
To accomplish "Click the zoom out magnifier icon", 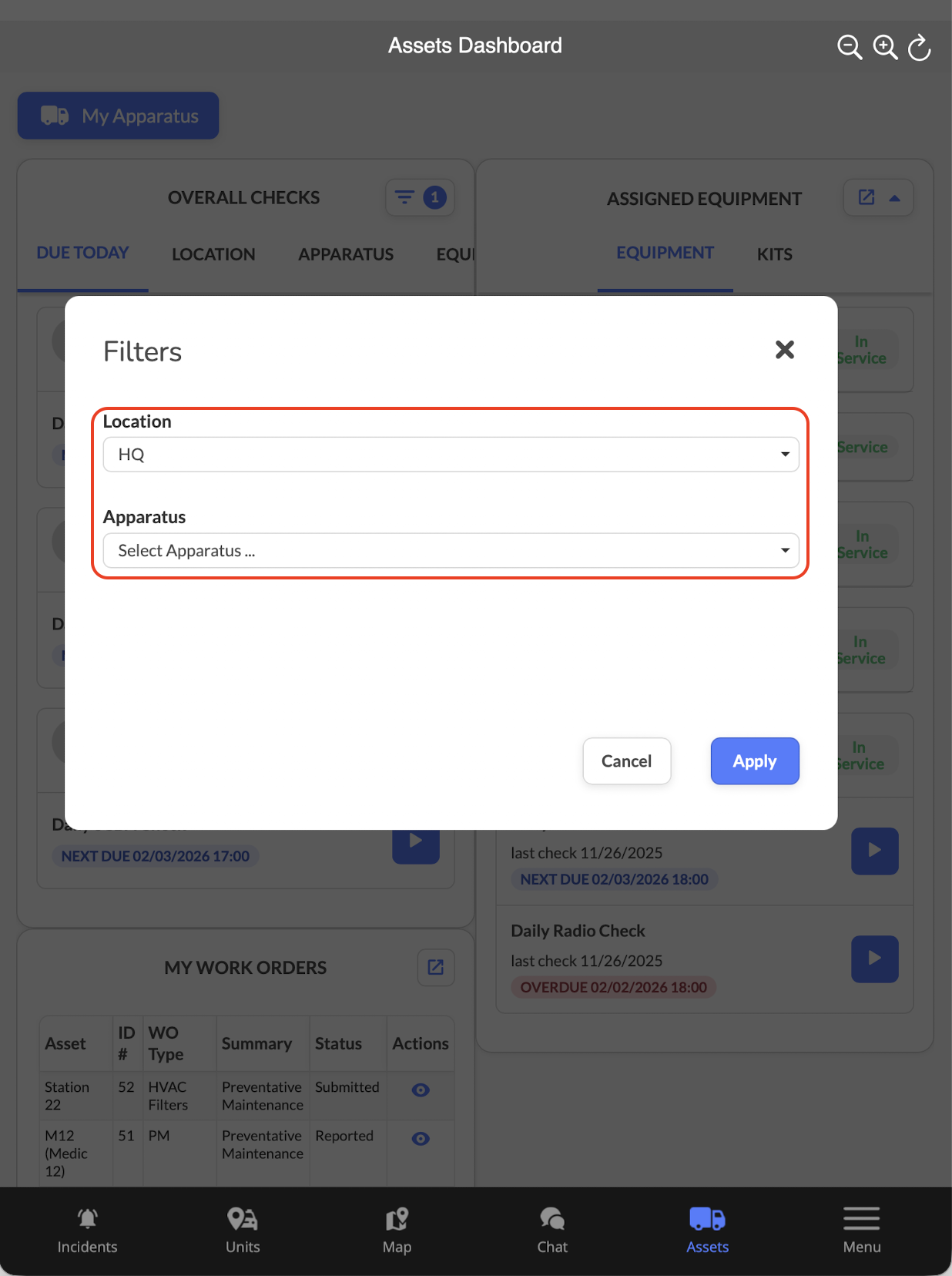I will 849,47.
